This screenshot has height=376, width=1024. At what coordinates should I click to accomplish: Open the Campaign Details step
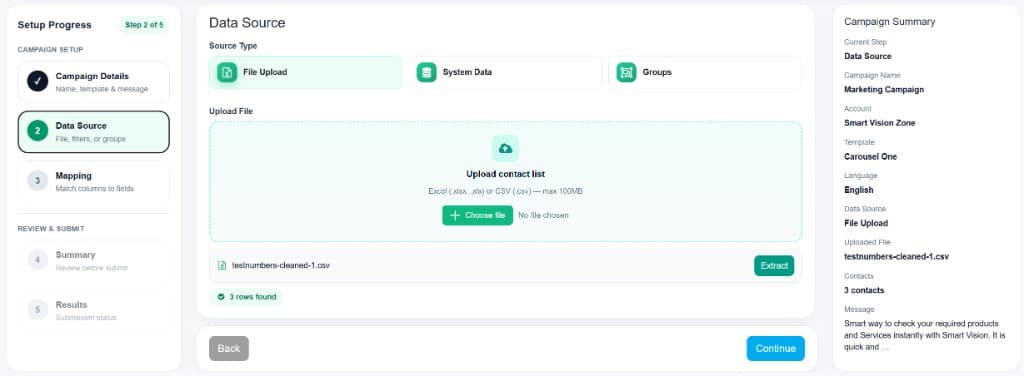tap(93, 82)
